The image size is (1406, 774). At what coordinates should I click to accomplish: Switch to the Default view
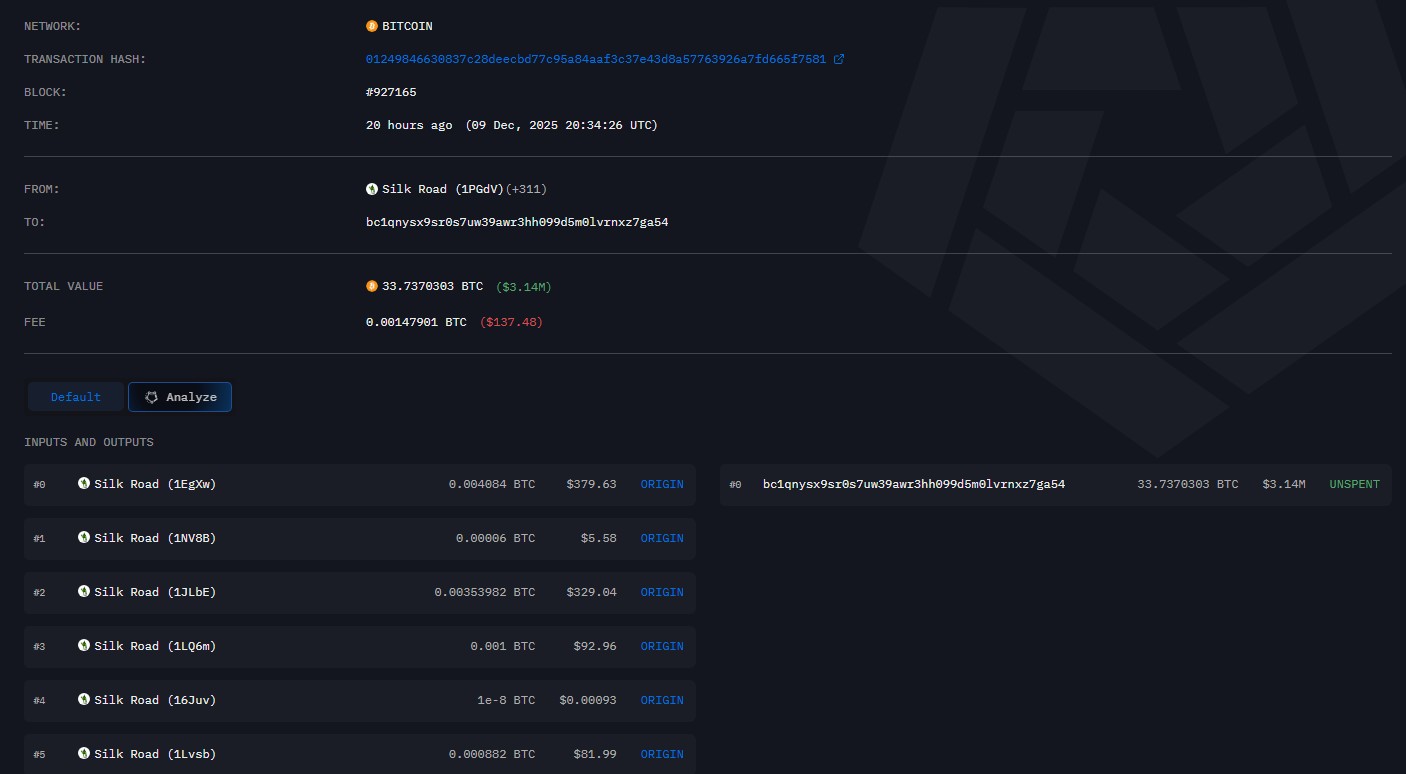pos(75,396)
